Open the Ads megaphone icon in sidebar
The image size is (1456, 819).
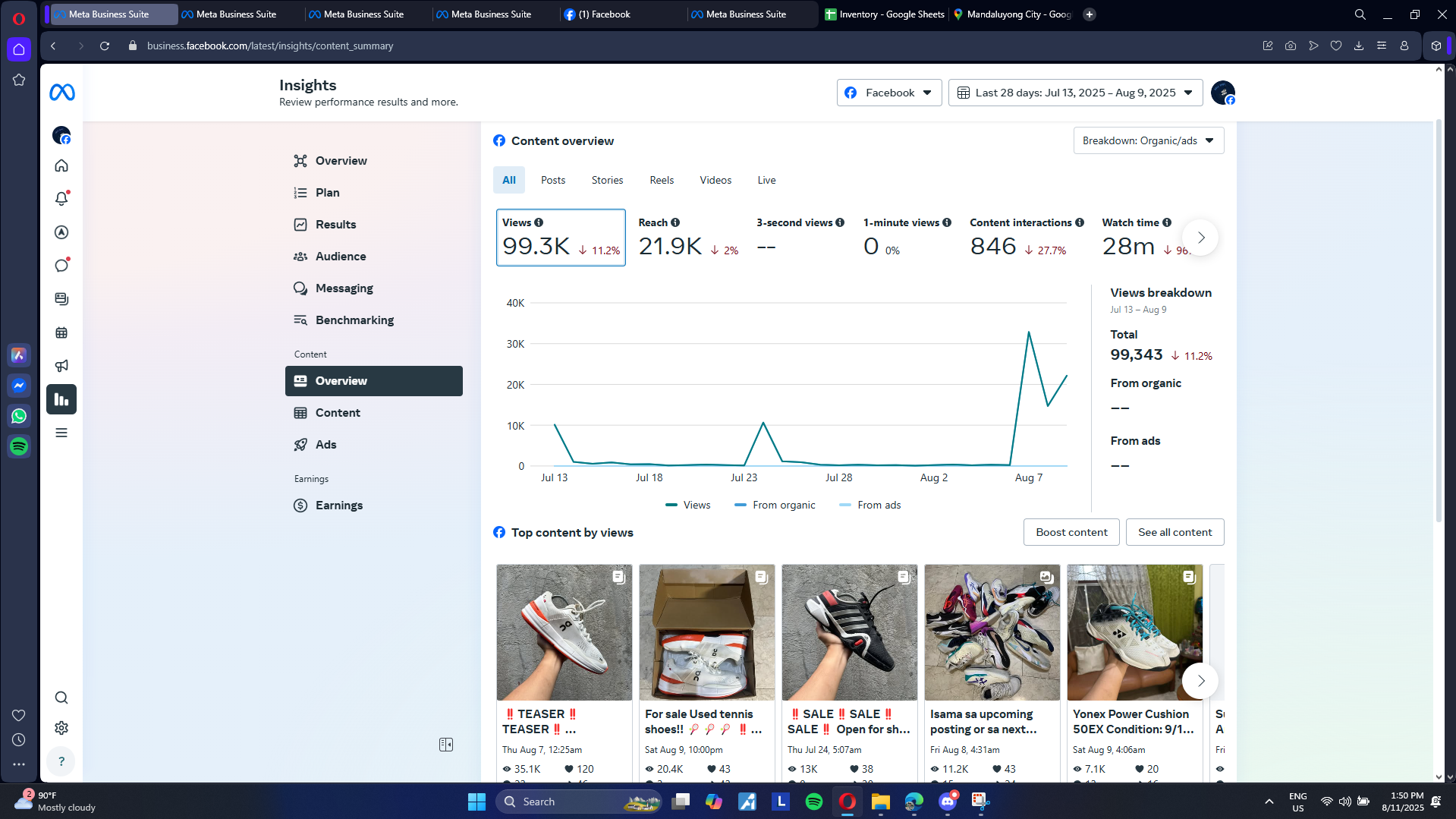pyautogui.click(x=61, y=366)
